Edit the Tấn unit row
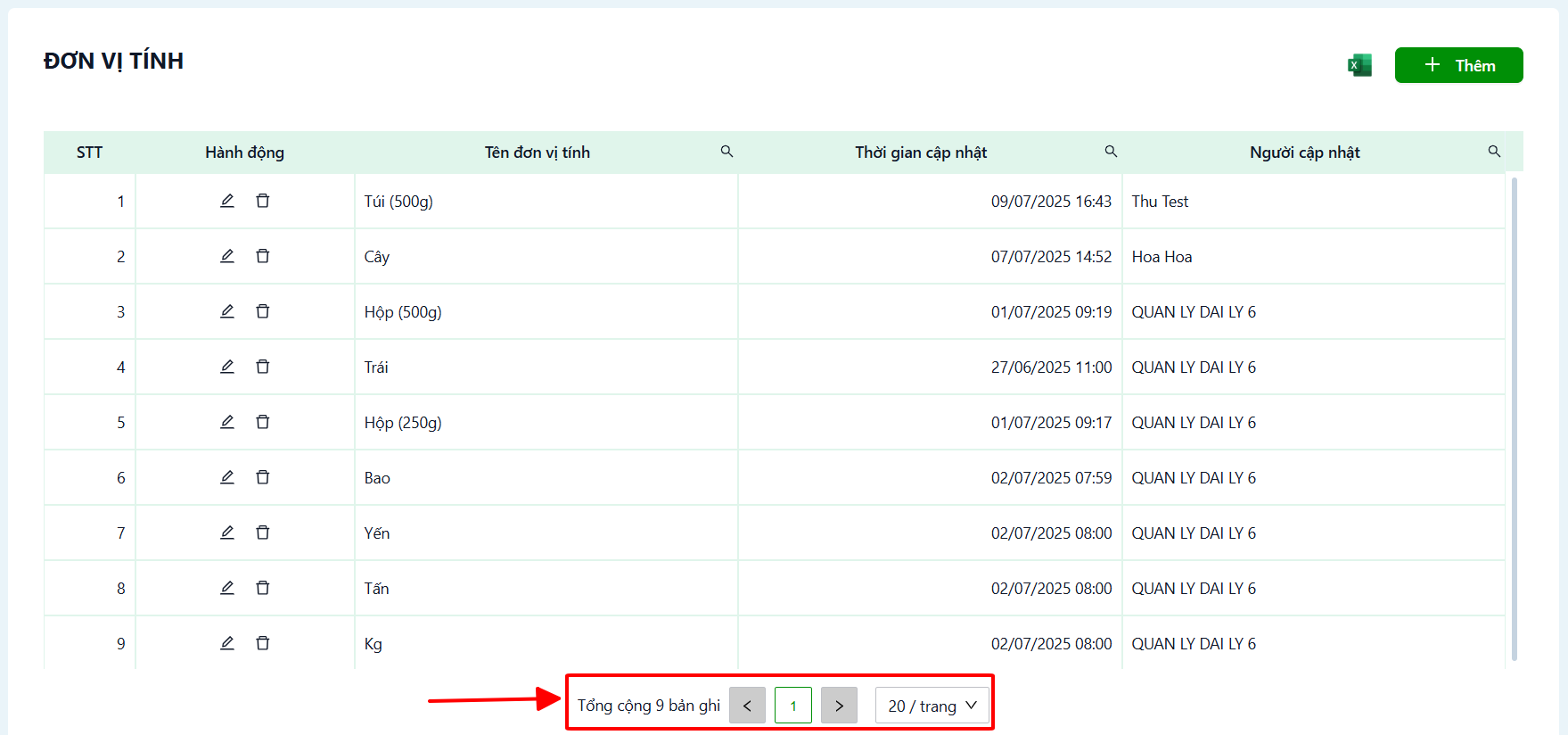 pos(227,588)
